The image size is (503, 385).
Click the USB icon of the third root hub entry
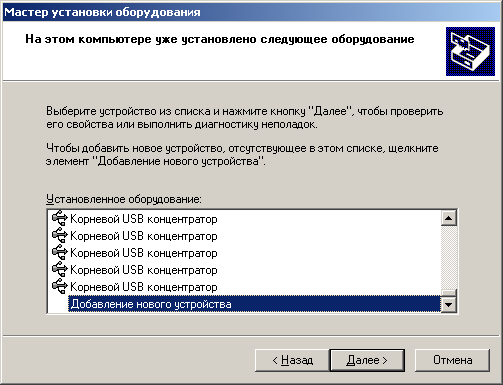pos(60,252)
